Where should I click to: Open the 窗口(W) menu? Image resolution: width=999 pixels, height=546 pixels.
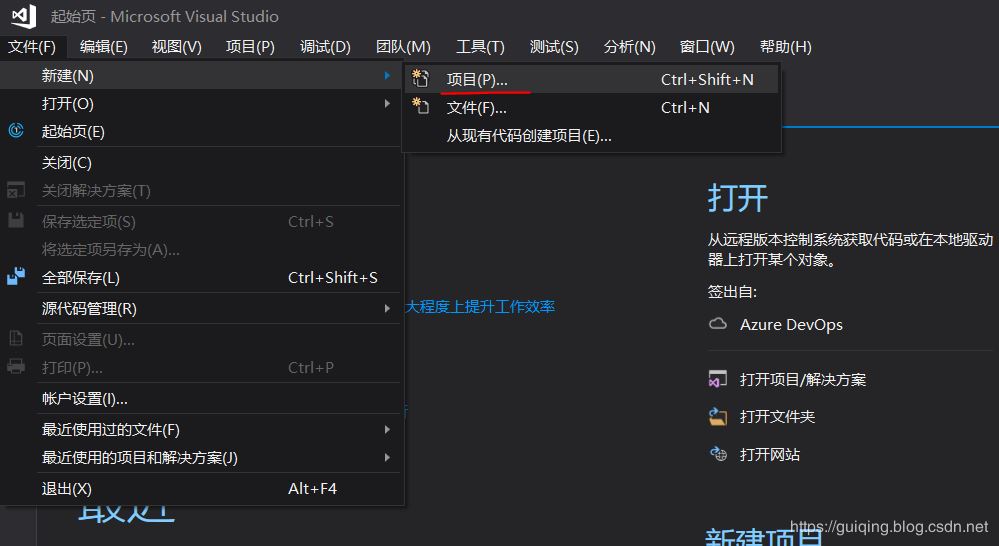point(707,47)
